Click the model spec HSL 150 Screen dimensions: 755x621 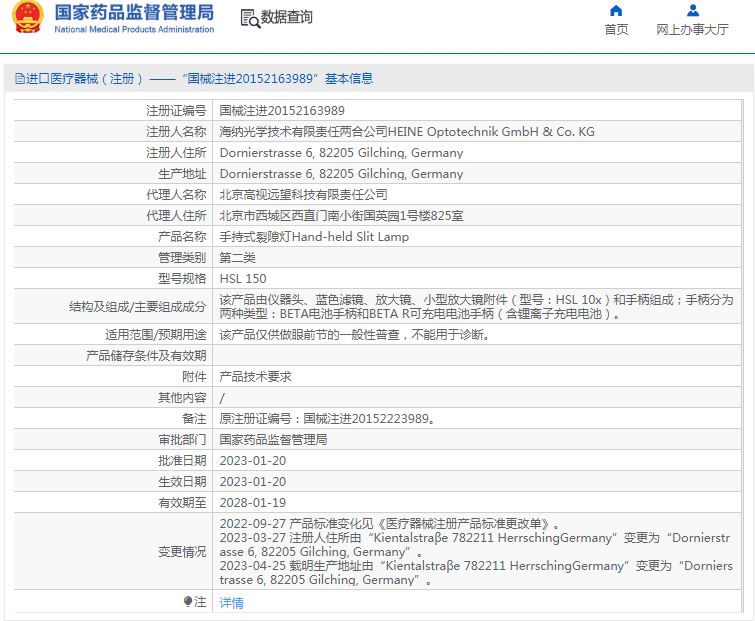243,279
